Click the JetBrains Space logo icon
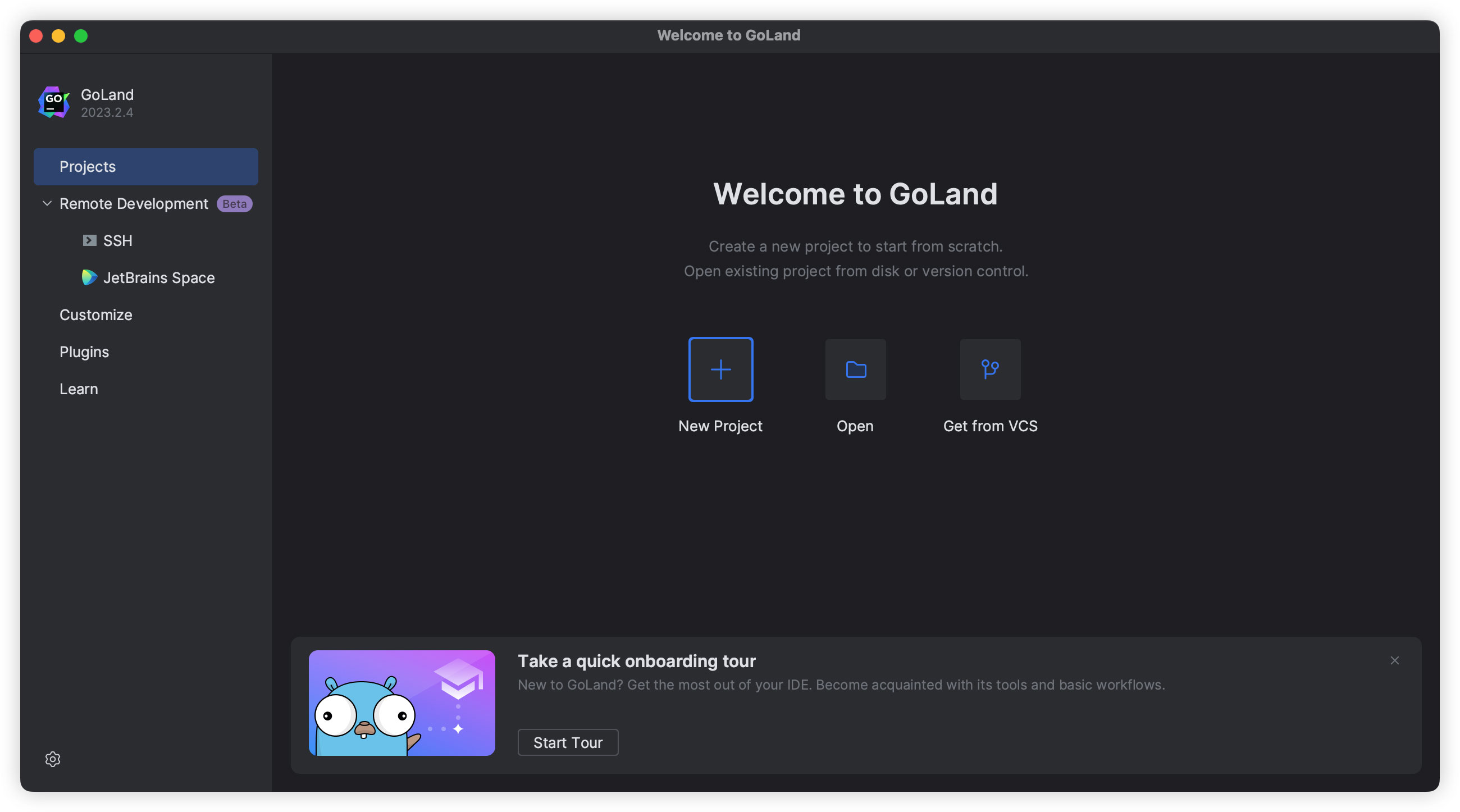Image resolution: width=1460 pixels, height=812 pixels. (89, 277)
